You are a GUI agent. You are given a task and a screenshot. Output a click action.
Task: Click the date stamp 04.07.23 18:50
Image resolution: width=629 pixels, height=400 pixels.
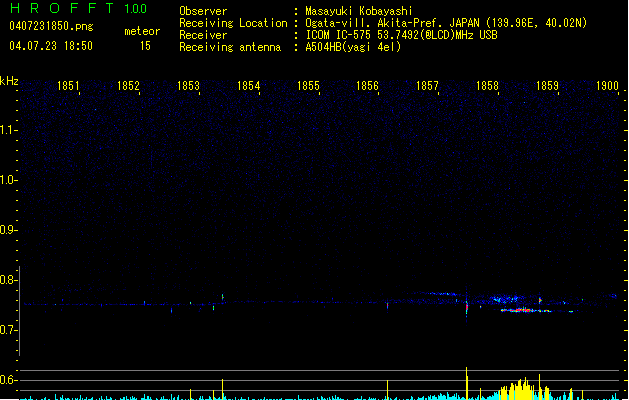click(51, 46)
